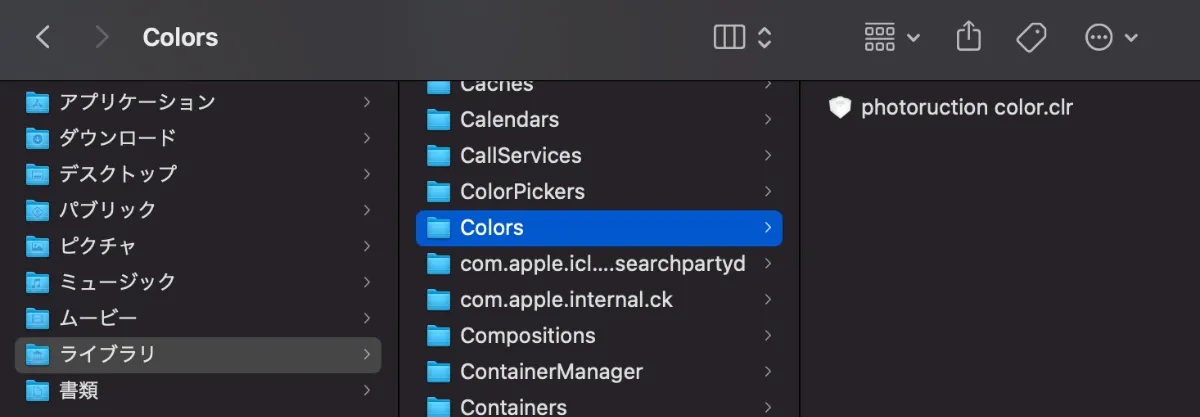Select the ダウンロード folder icon
Image resolution: width=1200 pixels, height=417 pixels.
click(x=38, y=138)
